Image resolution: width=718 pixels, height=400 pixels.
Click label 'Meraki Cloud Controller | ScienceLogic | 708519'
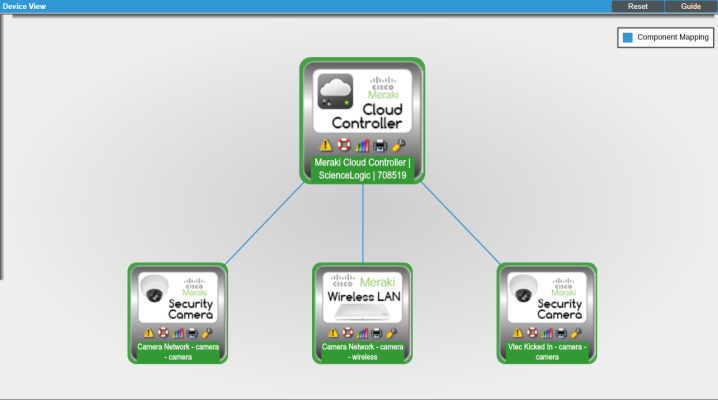(362, 169)
